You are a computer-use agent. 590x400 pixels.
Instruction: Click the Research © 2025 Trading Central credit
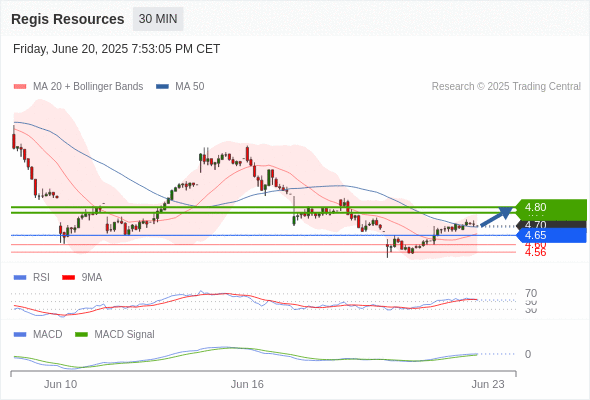pyautogui.click(x=506, y=87)
